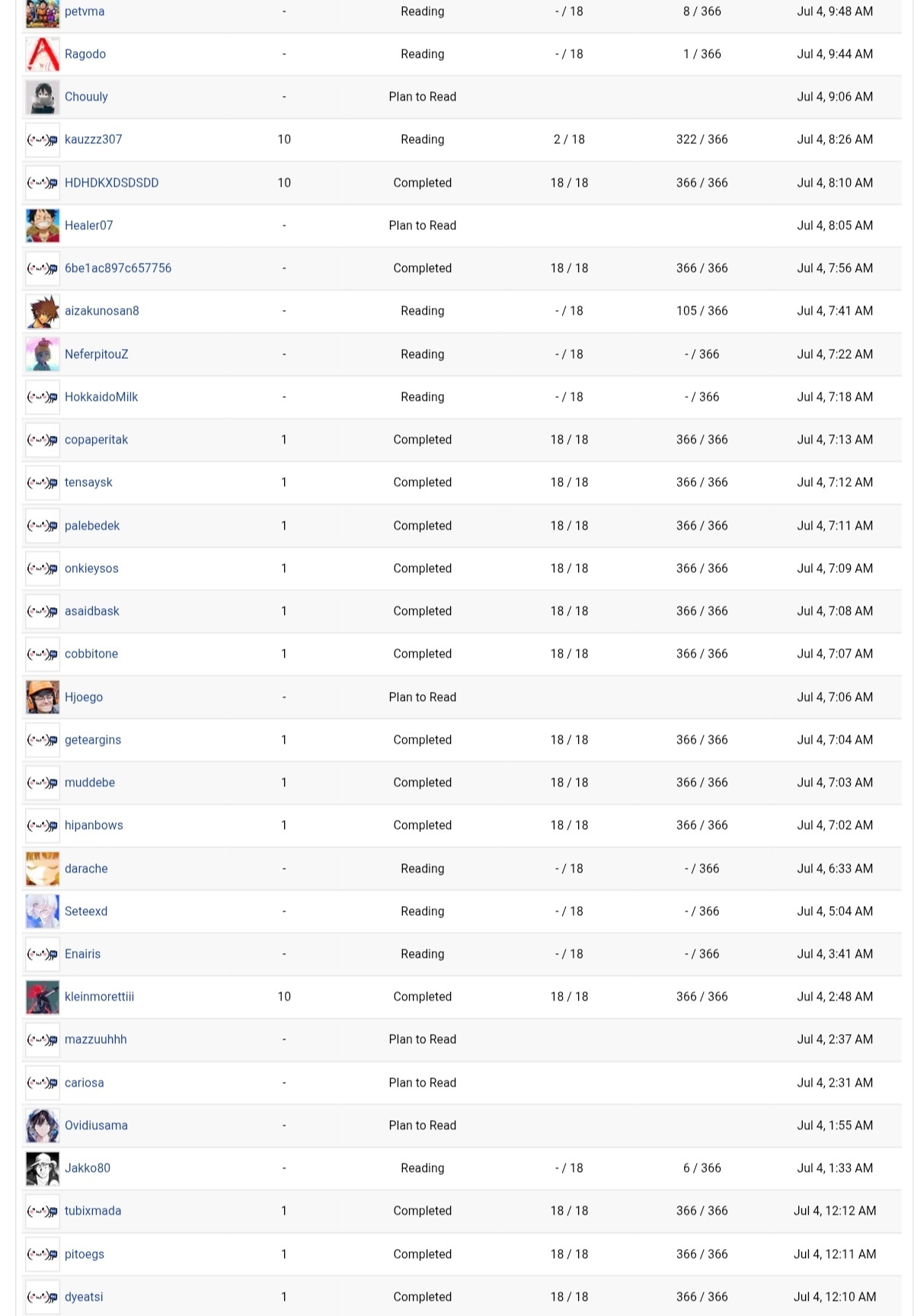
Task: Click Healer07's Luffy avatar image
Action: pyautogui.click(x=43, y=226)
